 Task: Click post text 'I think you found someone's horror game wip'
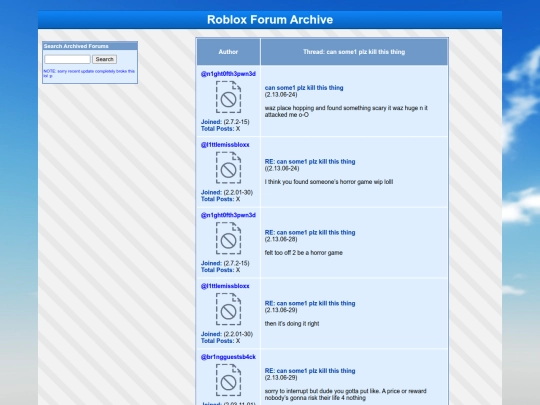point(329,182)
